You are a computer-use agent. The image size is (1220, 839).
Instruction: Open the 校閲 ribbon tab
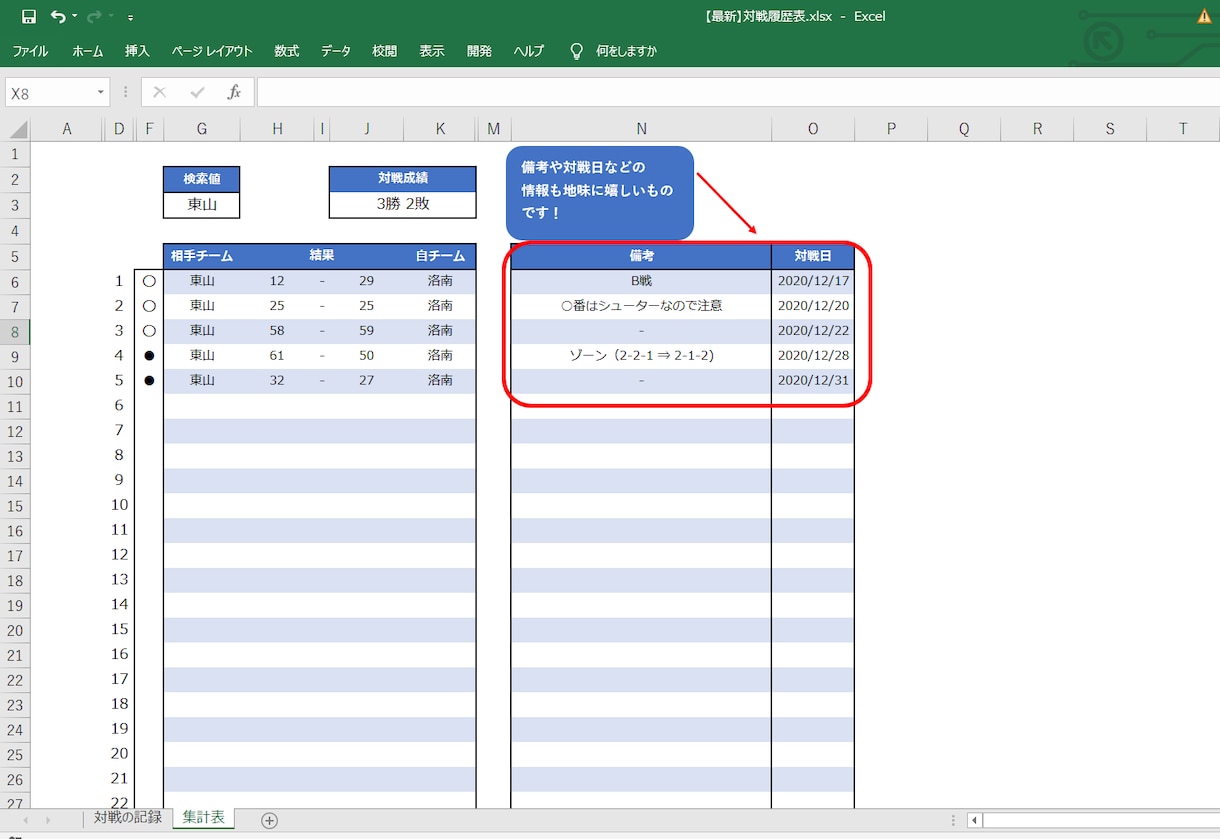[384, 51]
